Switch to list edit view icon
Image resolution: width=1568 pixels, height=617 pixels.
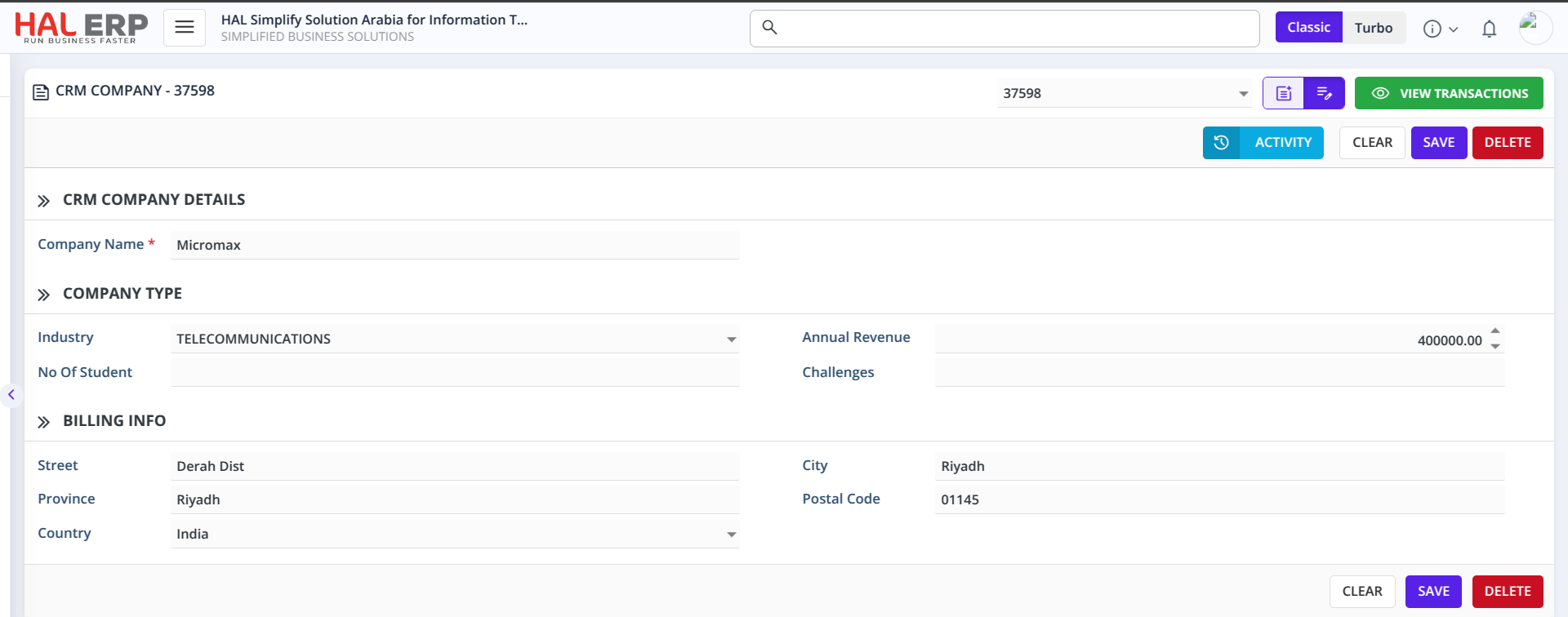pyautogui.click(x=1324, y=94)
